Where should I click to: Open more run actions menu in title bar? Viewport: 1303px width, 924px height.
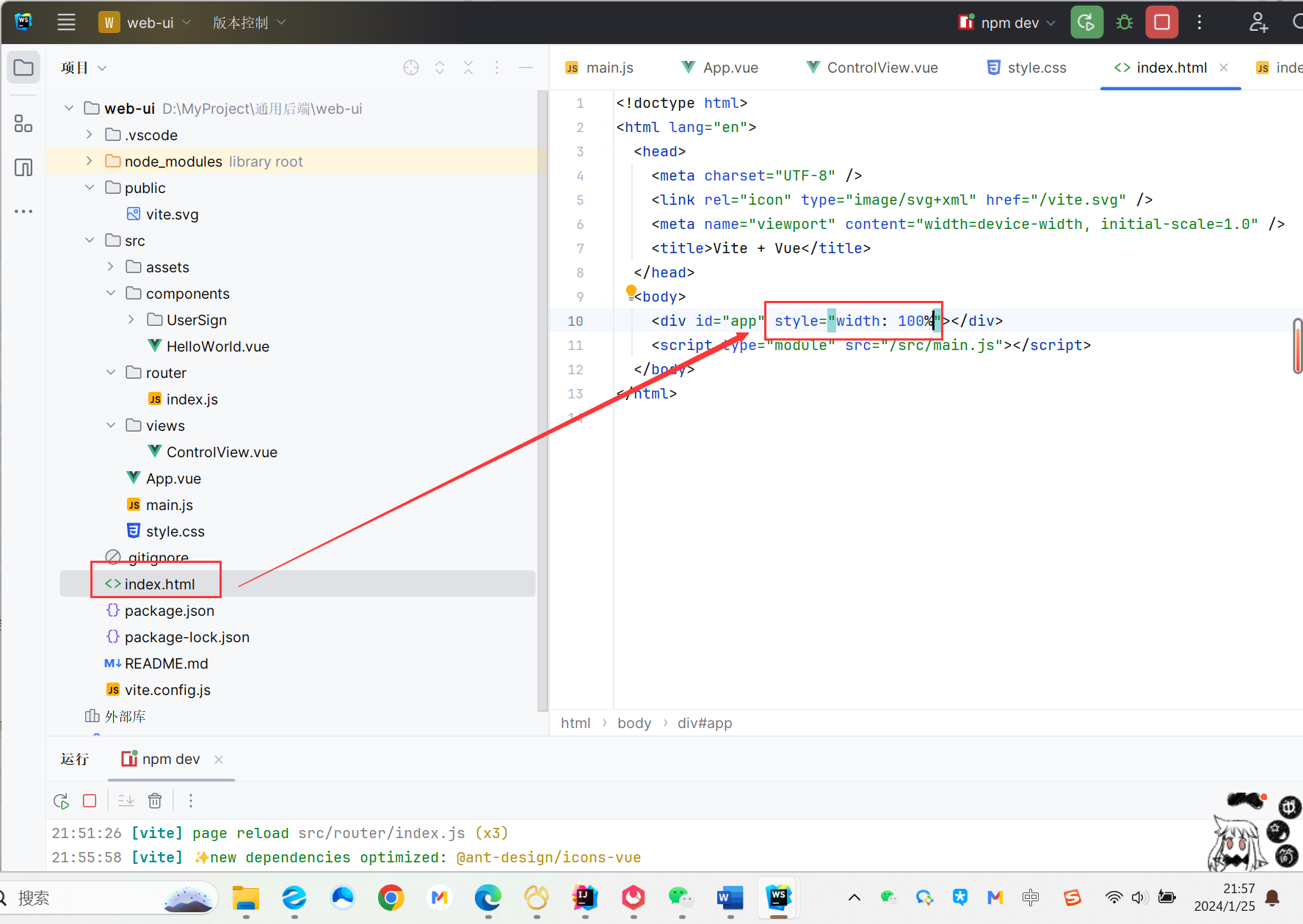click(x=1199, y=22)
